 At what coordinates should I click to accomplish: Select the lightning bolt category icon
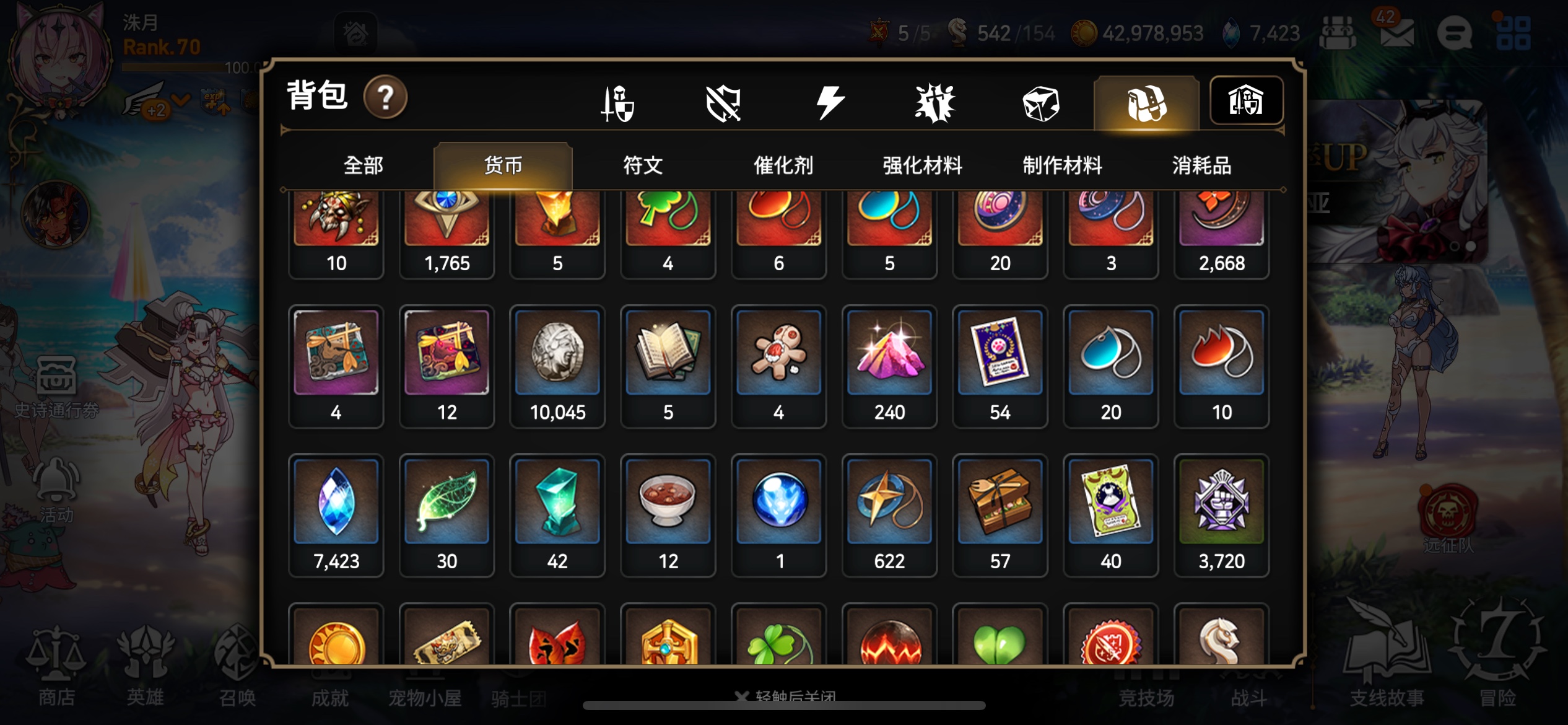[830, 103]
